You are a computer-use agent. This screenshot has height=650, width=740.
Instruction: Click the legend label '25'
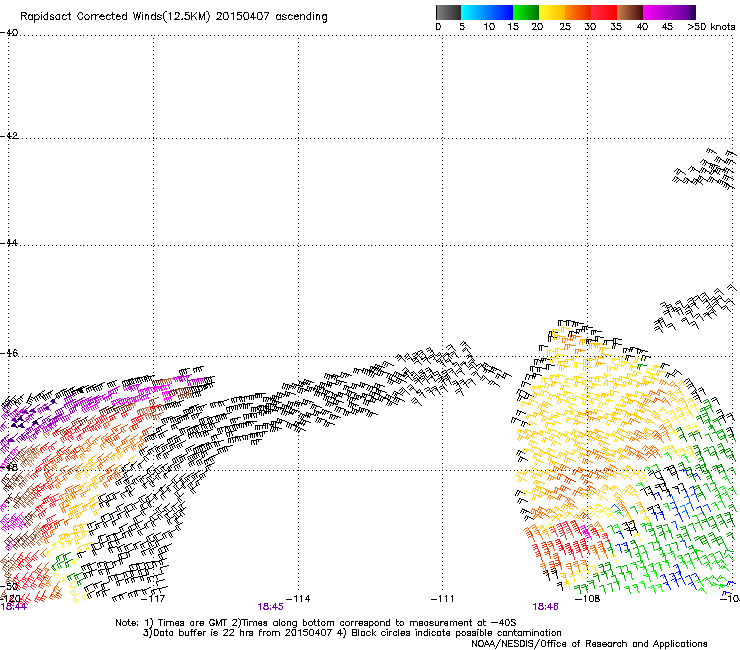565,27
